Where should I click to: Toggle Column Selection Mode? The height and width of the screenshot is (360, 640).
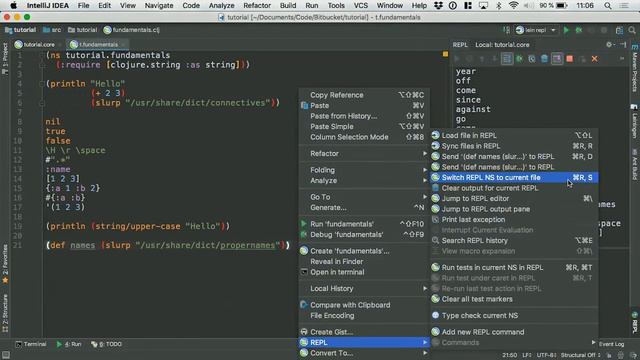click(364, 138)
